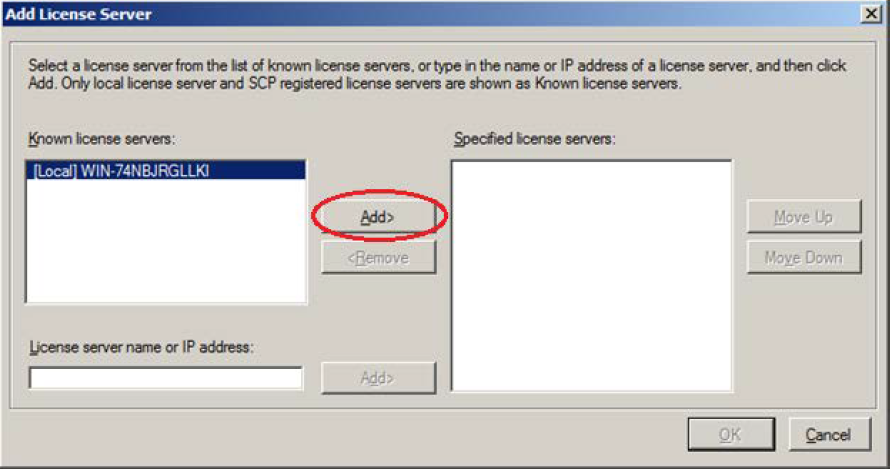Click the red-circled Add> button
The width and height of the screenshot is (890, 469).
(379, 216)
